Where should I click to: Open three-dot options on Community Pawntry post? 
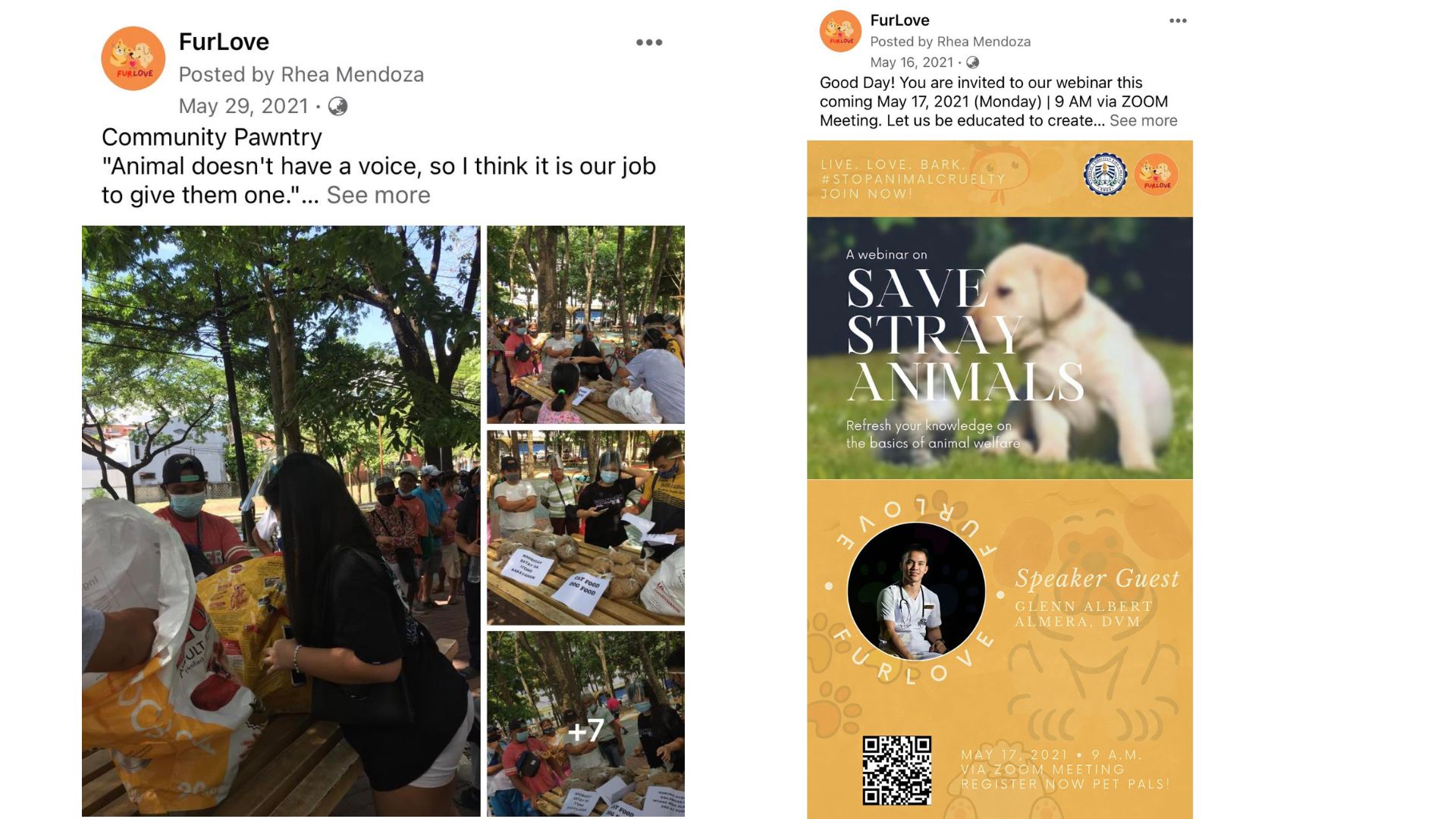tap(649, 42)
